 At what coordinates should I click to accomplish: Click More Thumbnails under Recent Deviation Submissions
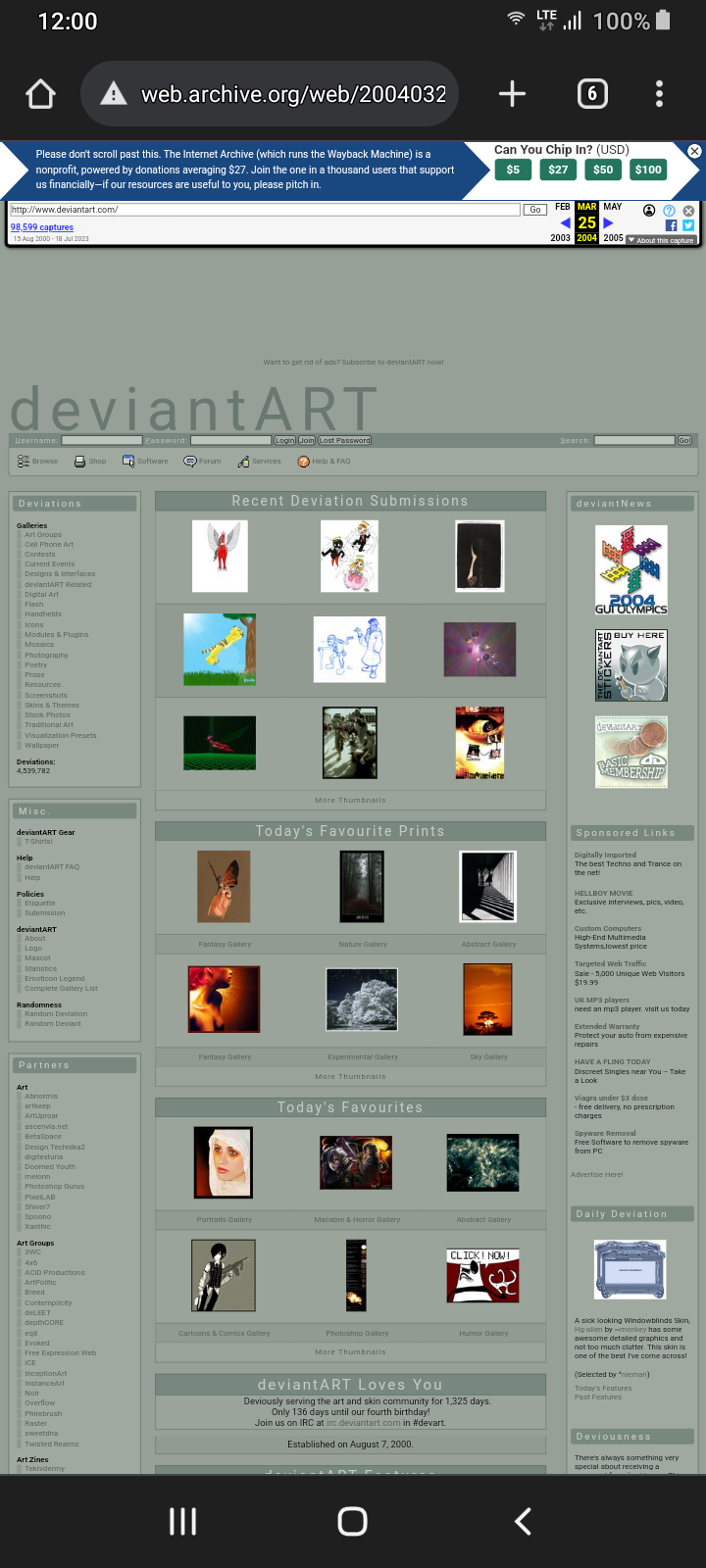350,800
